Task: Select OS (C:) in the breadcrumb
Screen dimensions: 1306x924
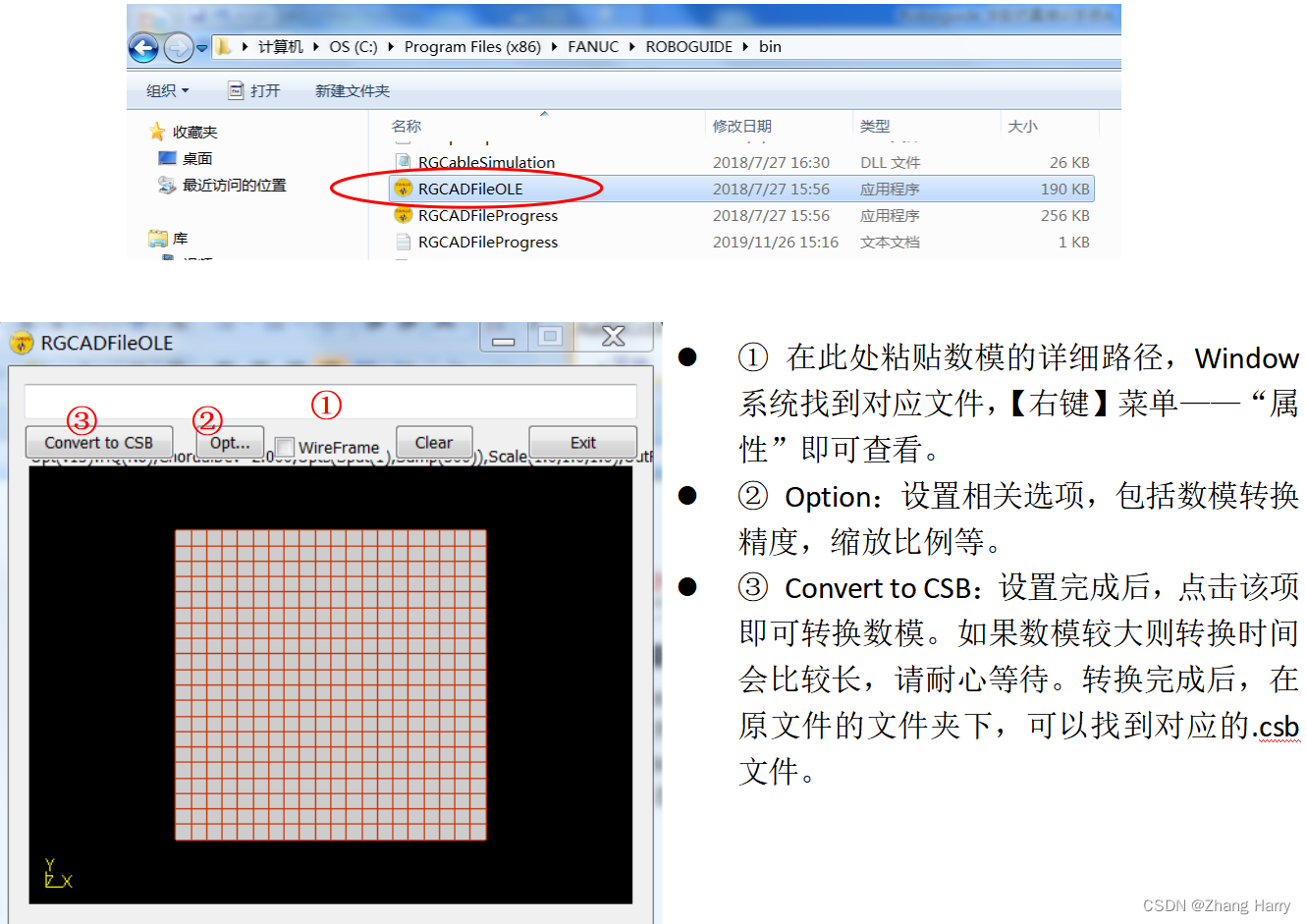Action: (x=354, y=47)
